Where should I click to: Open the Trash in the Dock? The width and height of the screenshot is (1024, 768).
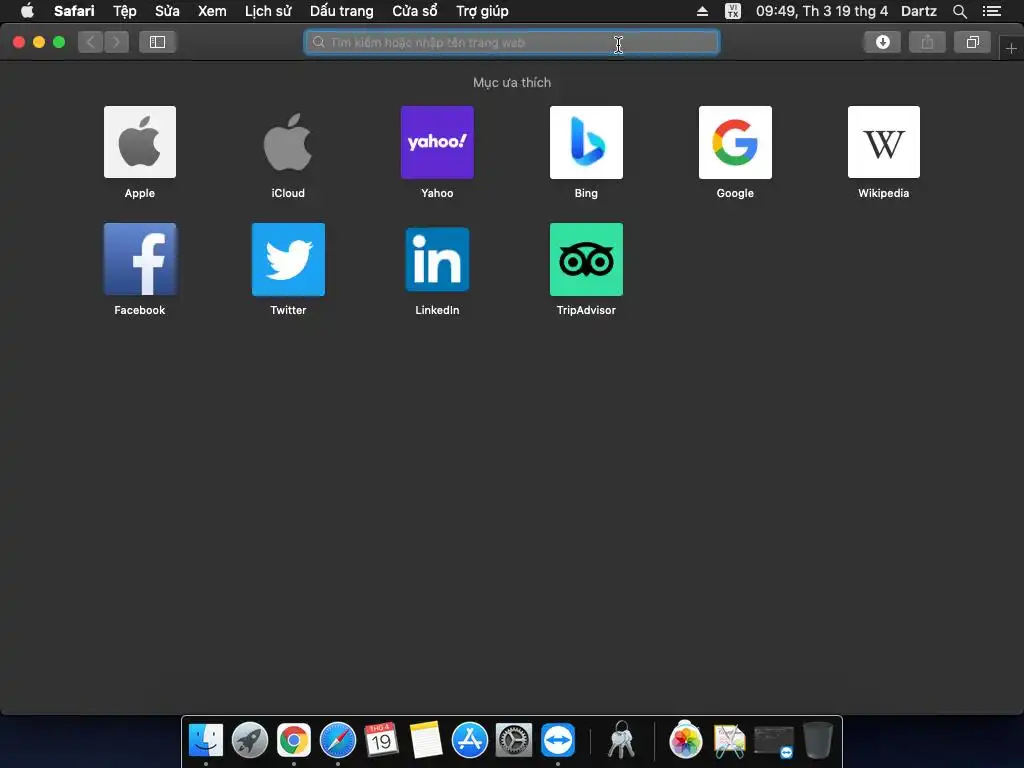click(817, 741)
